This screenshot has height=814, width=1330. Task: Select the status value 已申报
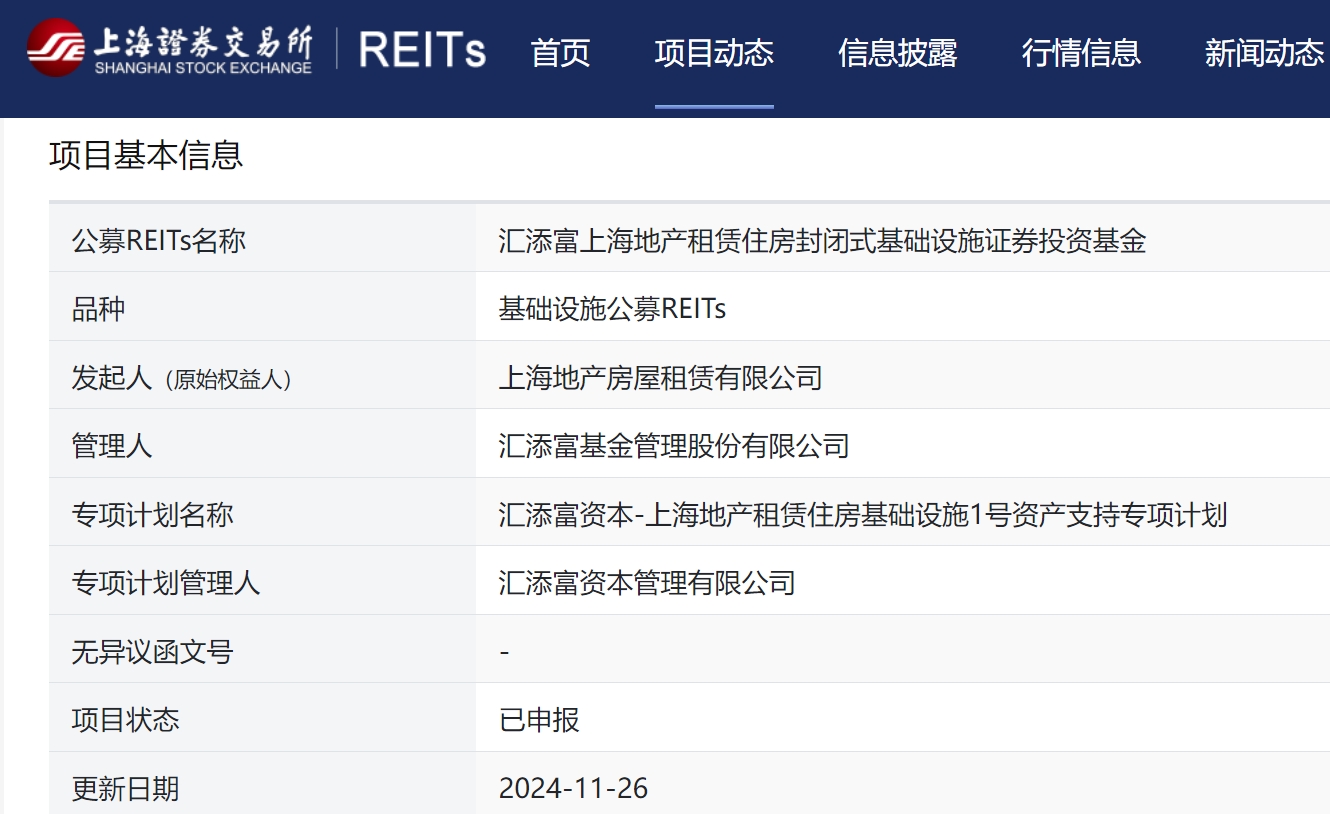[x=539, y=719]
